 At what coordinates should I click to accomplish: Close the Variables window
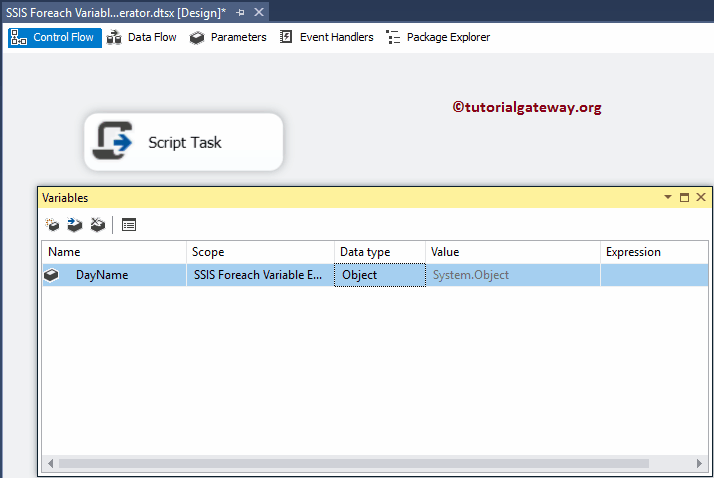[701, 197]
